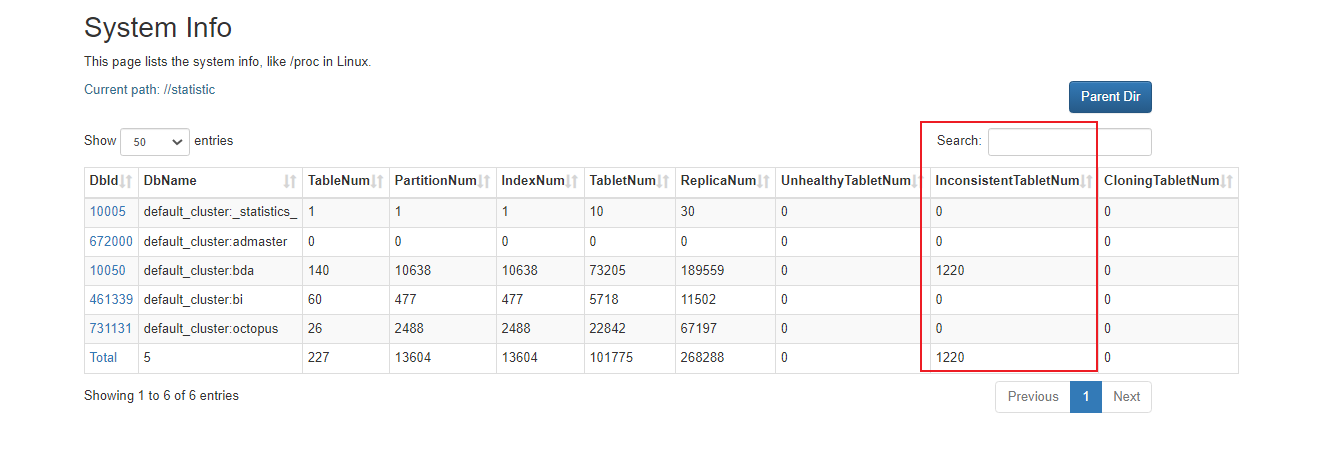Open DbId 10050 for bda database
The width and height of the screenshot is (1332, 461).
108,270
